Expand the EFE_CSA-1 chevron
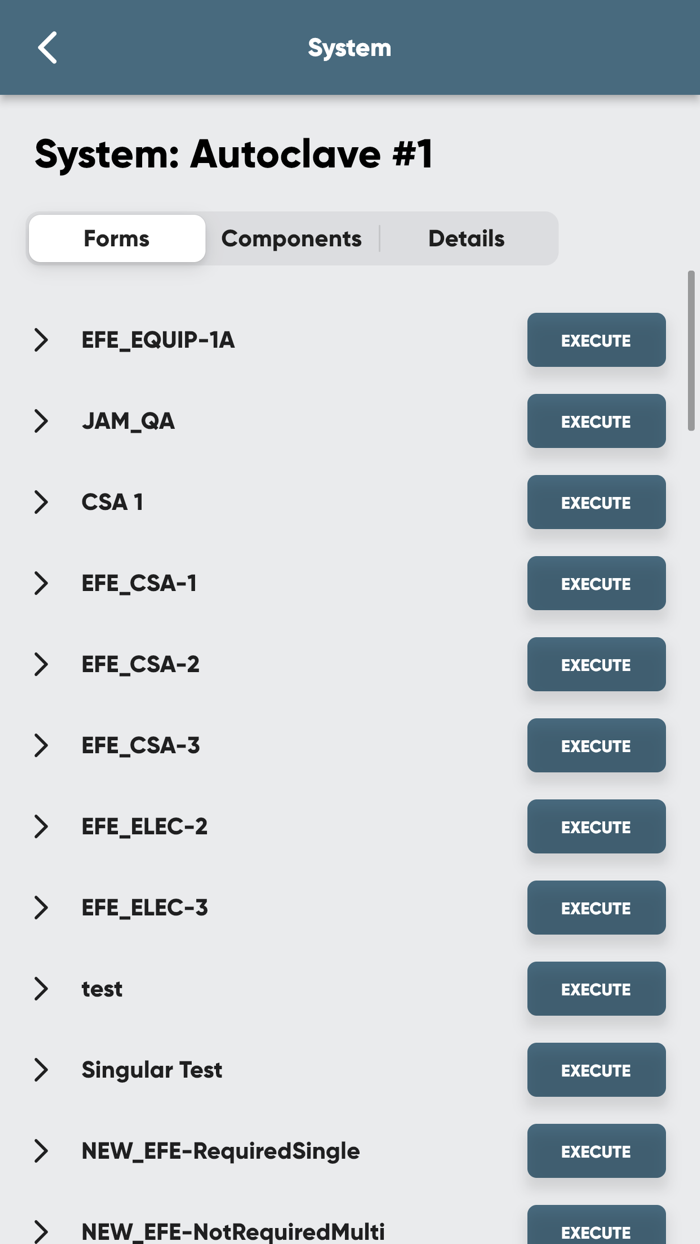Screen dimensions: 700x1244 41,583
